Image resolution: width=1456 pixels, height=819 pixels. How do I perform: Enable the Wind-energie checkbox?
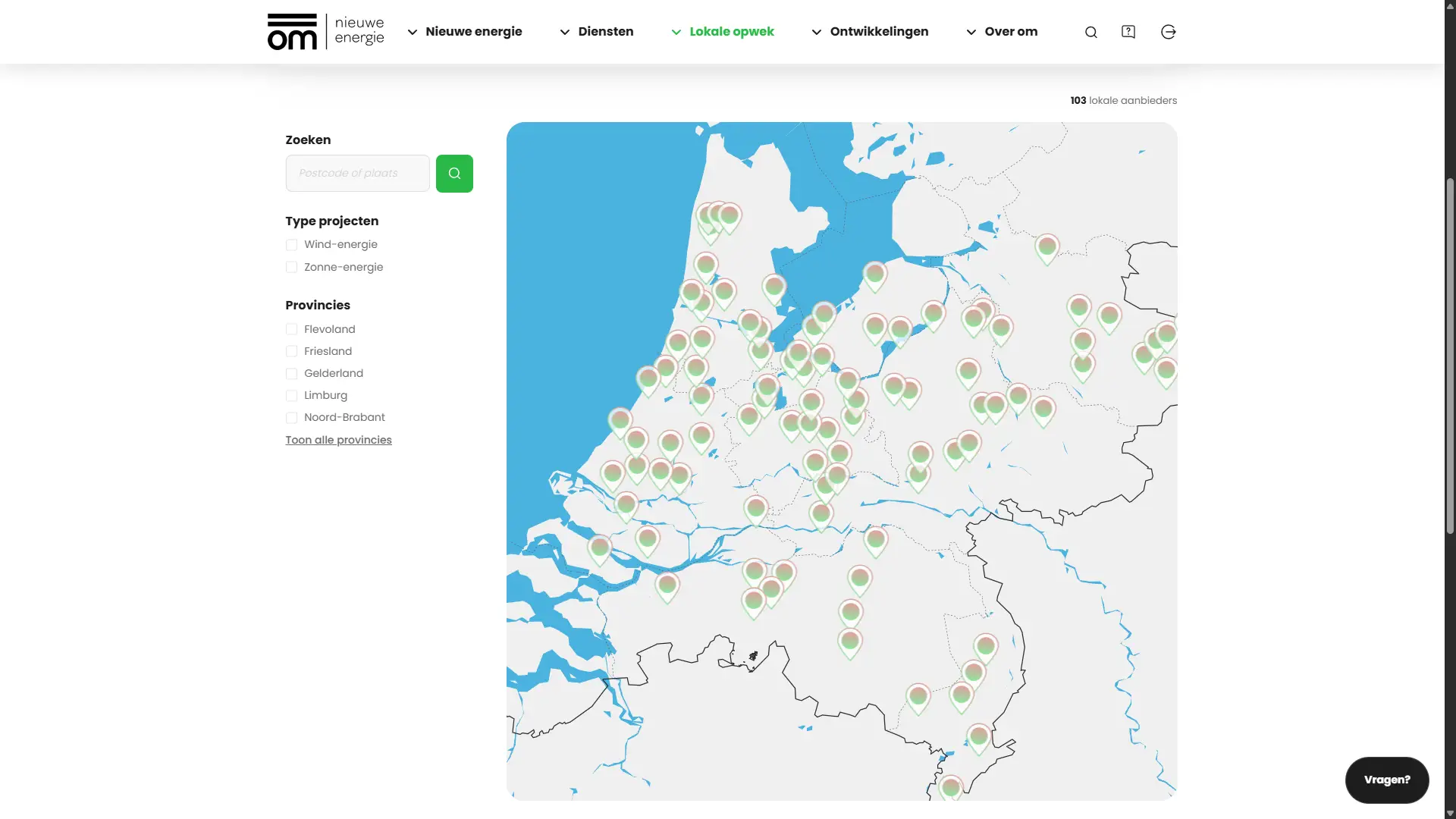[x=292, y=244]
